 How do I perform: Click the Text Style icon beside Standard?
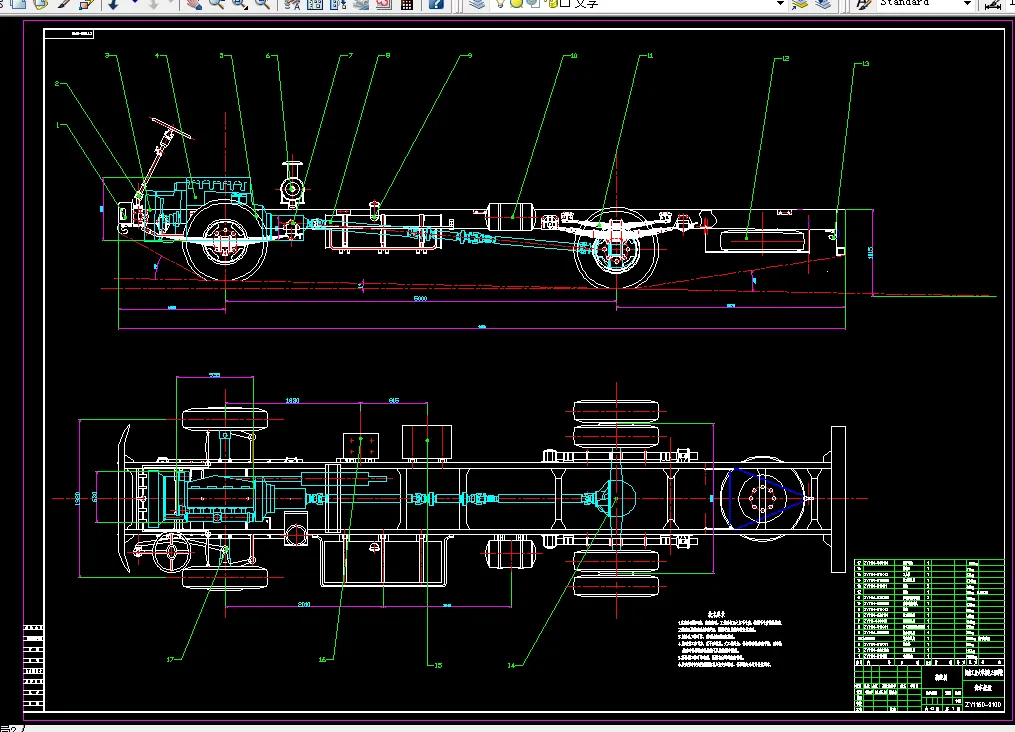point(862,4)
